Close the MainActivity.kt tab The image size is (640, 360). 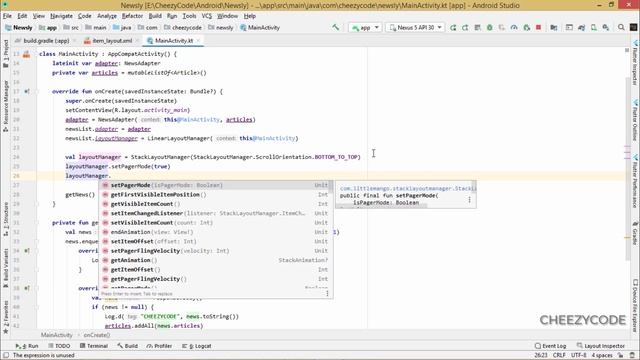pyautogui.click(x=198, y=40)
